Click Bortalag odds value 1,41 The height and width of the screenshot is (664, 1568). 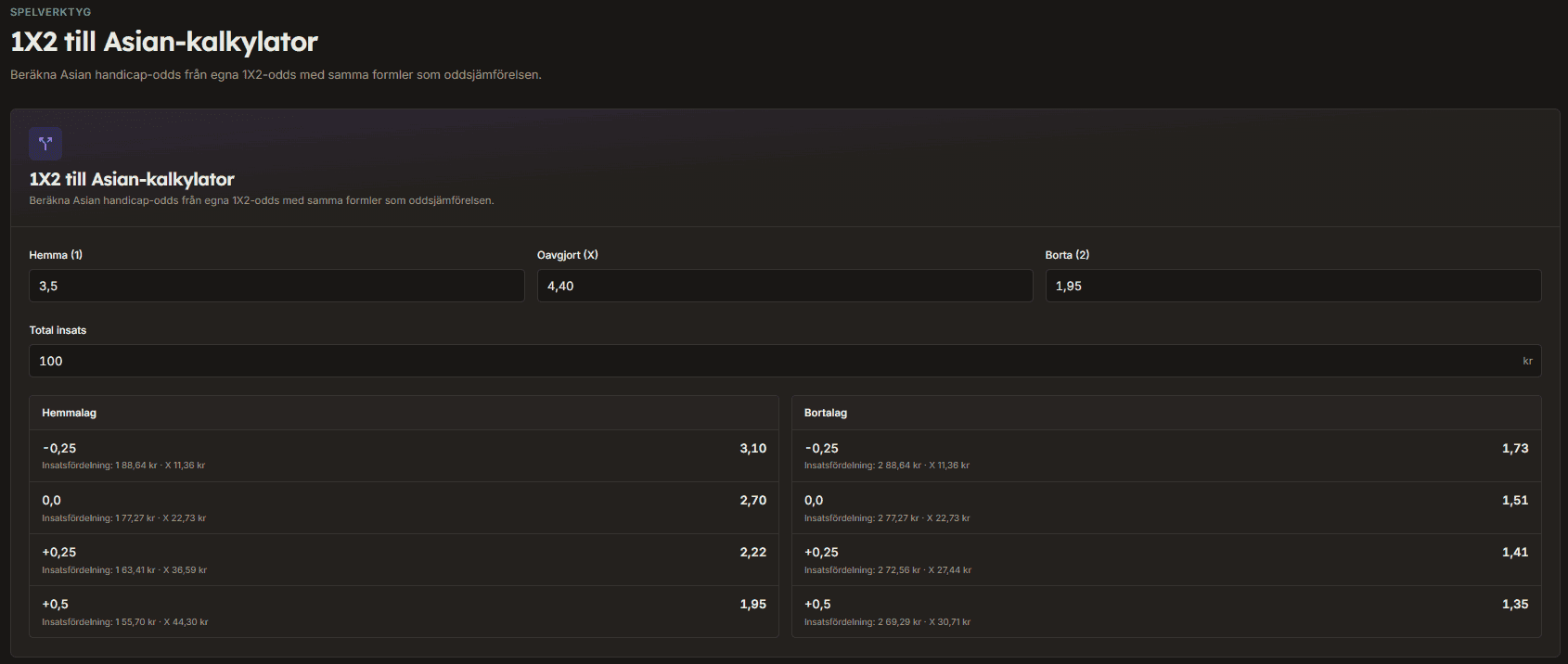point(1515,552)
